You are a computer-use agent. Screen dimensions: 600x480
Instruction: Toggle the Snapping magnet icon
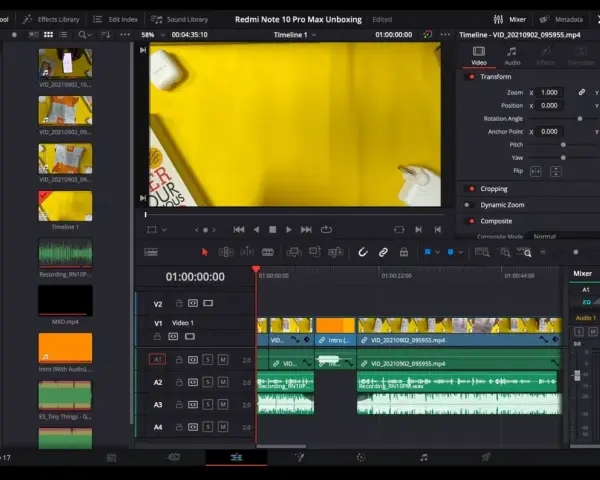(x=362, y=252)
